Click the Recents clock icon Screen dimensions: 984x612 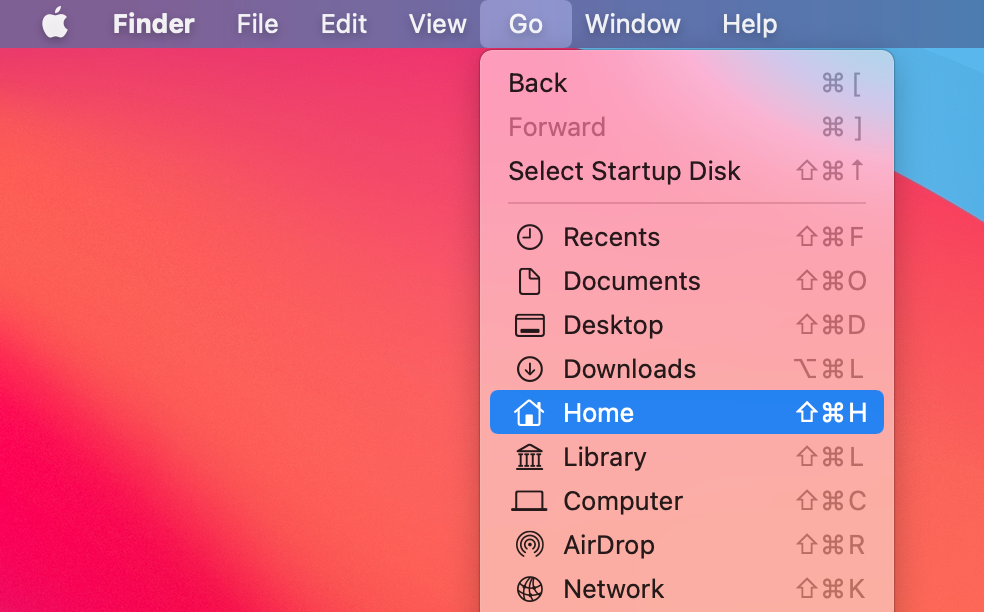point(530,237)
